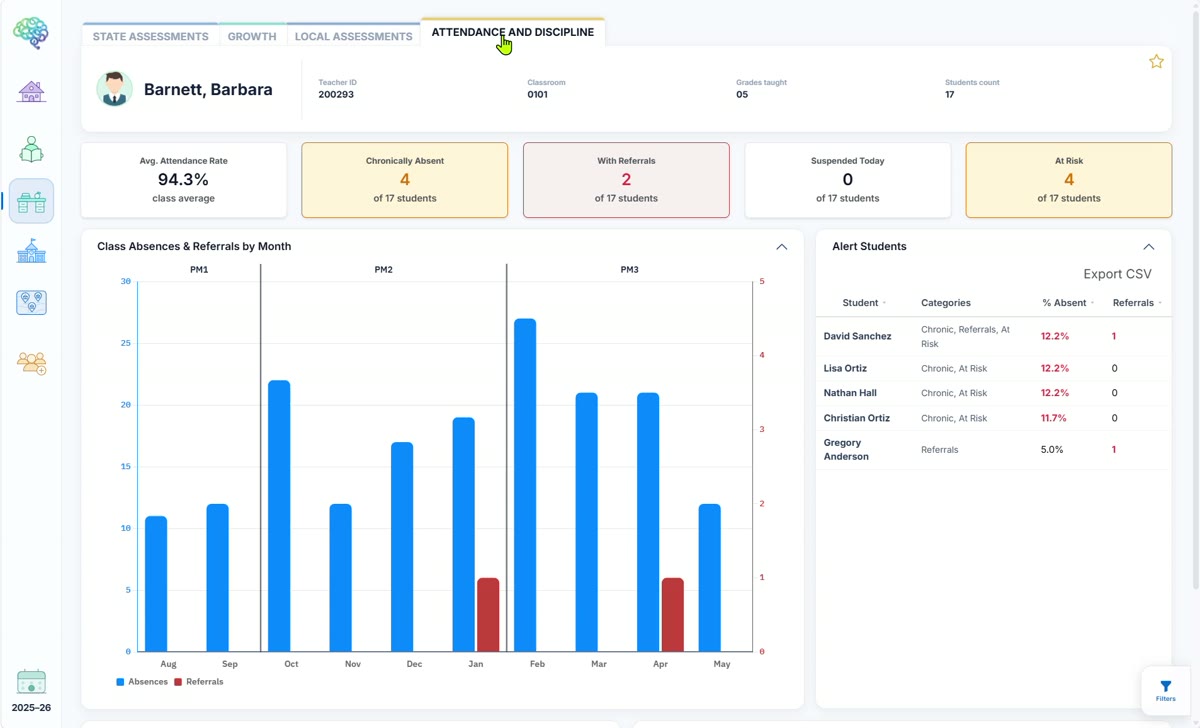
Task: Open the user groups sidebar icon
Action: [x=31, y=362]
